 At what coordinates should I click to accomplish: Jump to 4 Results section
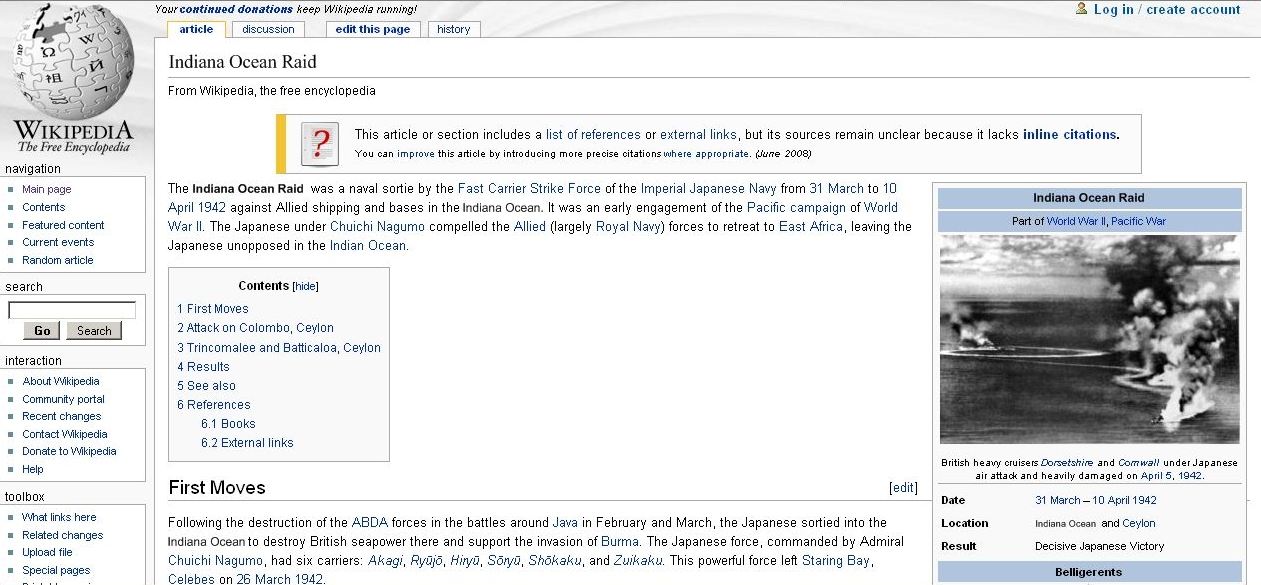[x=204, y=367]
